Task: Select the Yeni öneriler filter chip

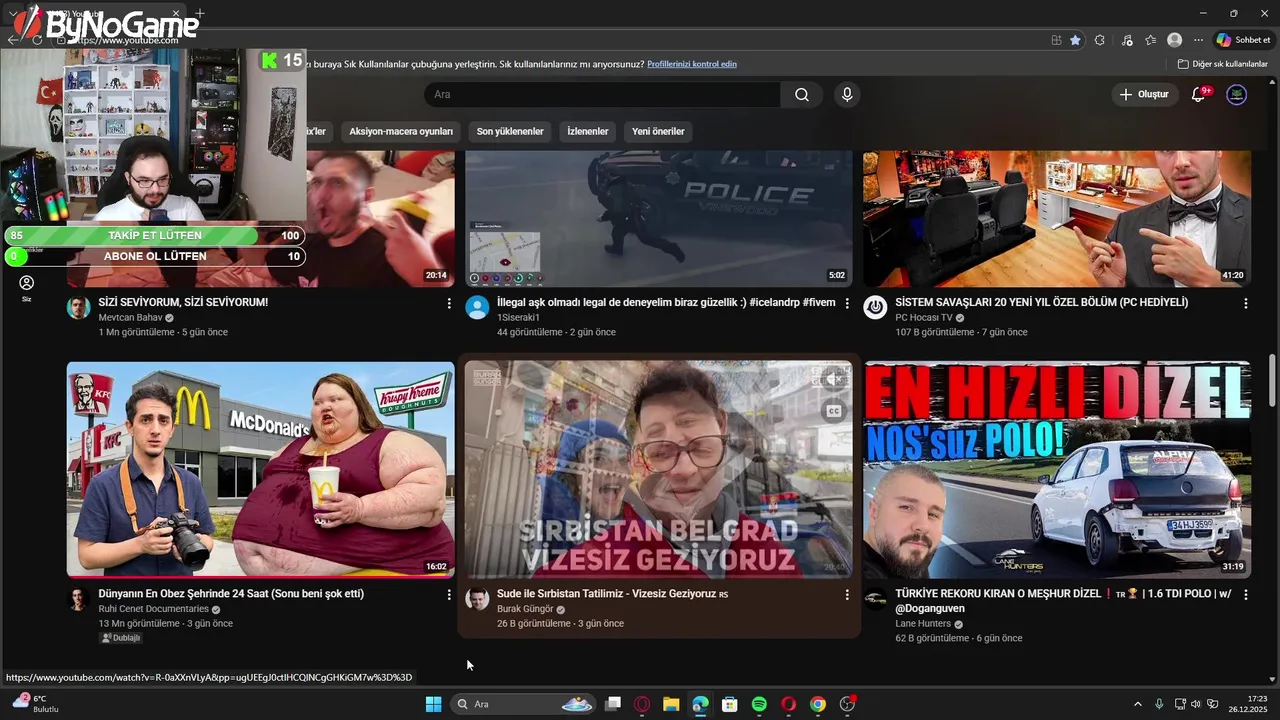Action: pyautogui.click(x=658, y=132)
